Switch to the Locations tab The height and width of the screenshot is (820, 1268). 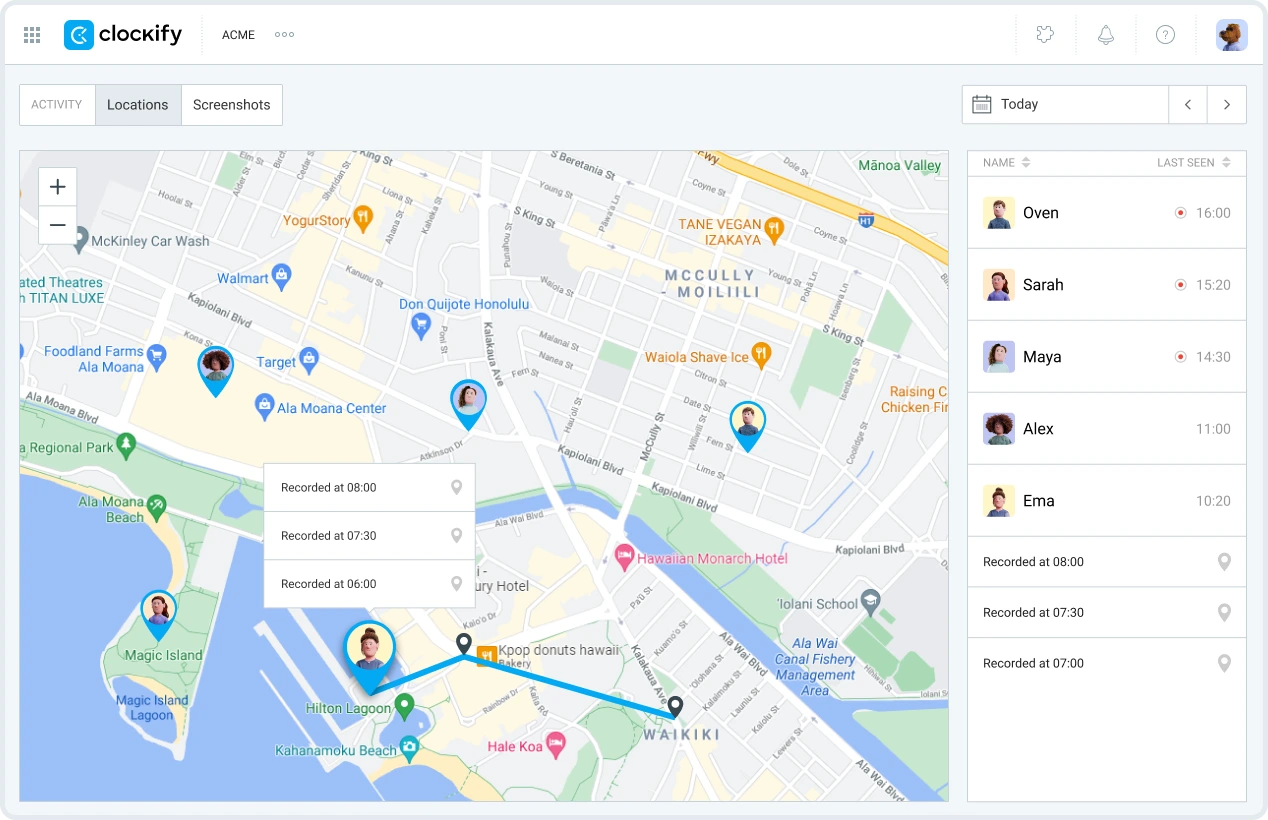tap(138, 105)
